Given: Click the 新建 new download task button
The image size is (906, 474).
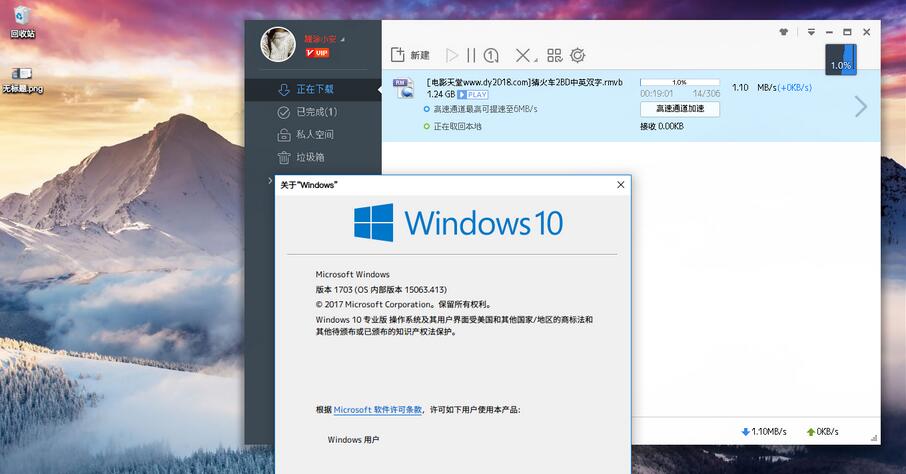Looking at the screenshot, I should pos(410,55).
